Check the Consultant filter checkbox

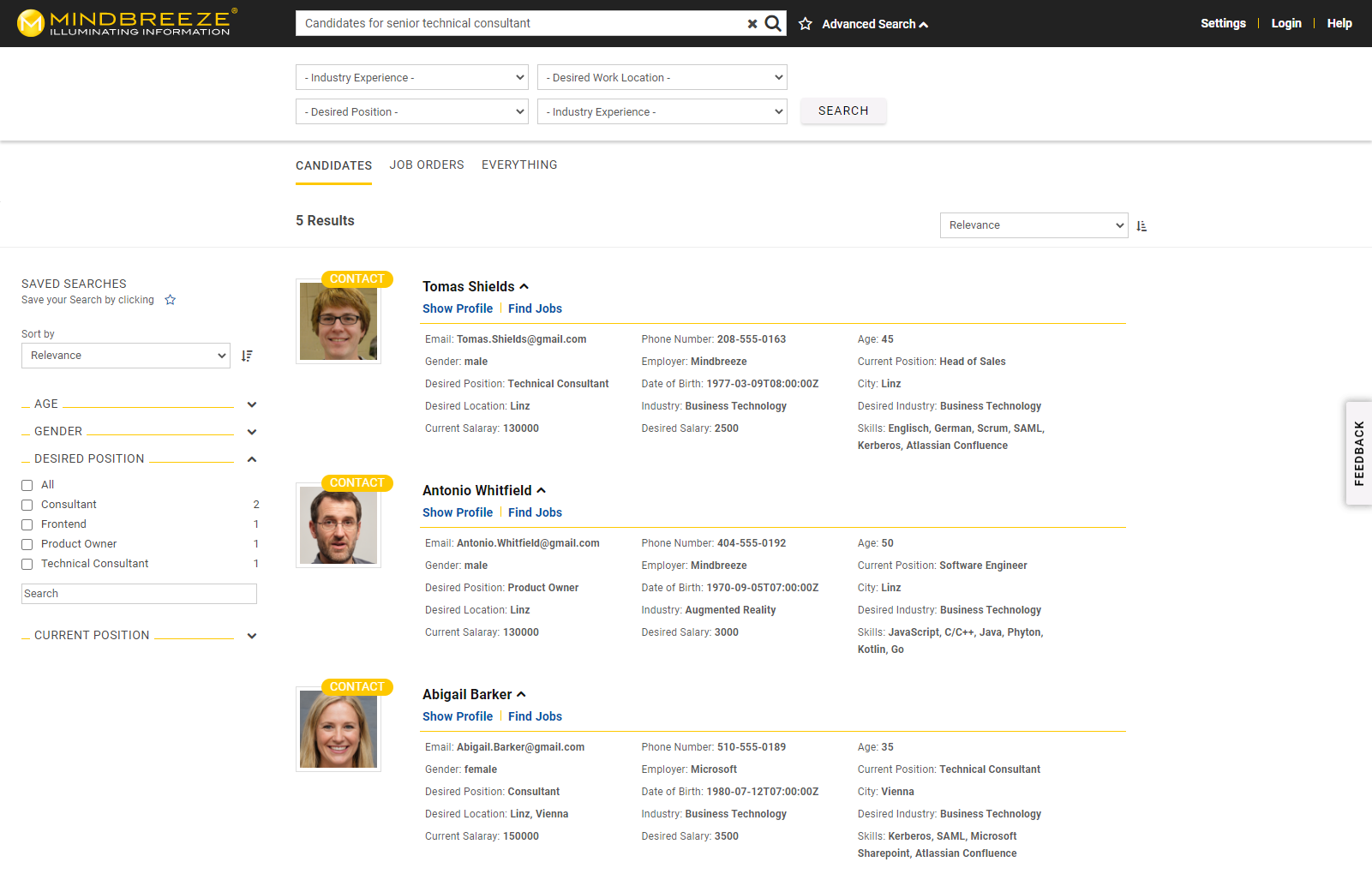27,505
